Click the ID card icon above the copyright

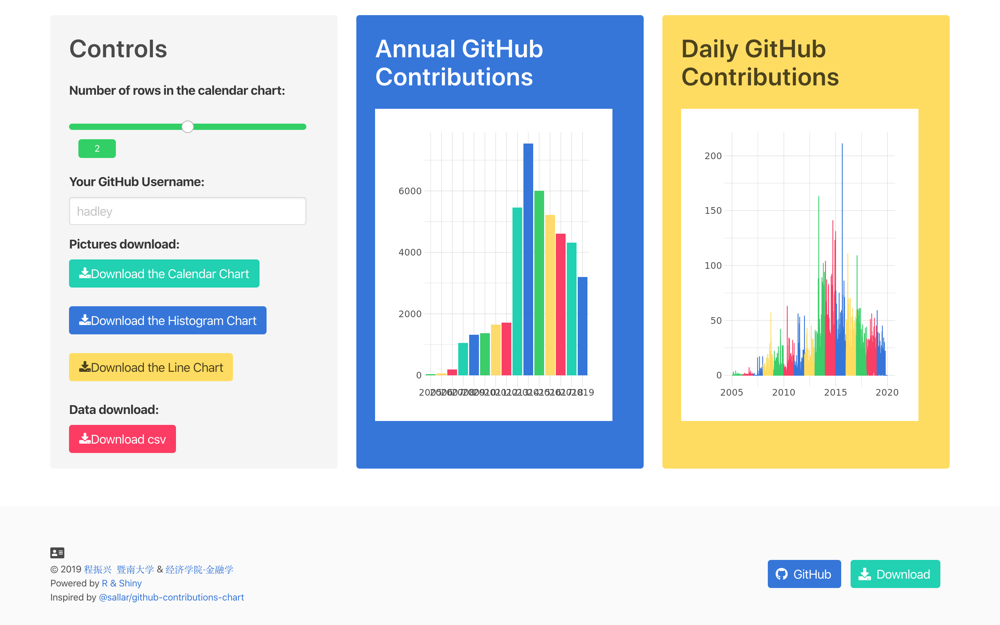tap(57, 553)
